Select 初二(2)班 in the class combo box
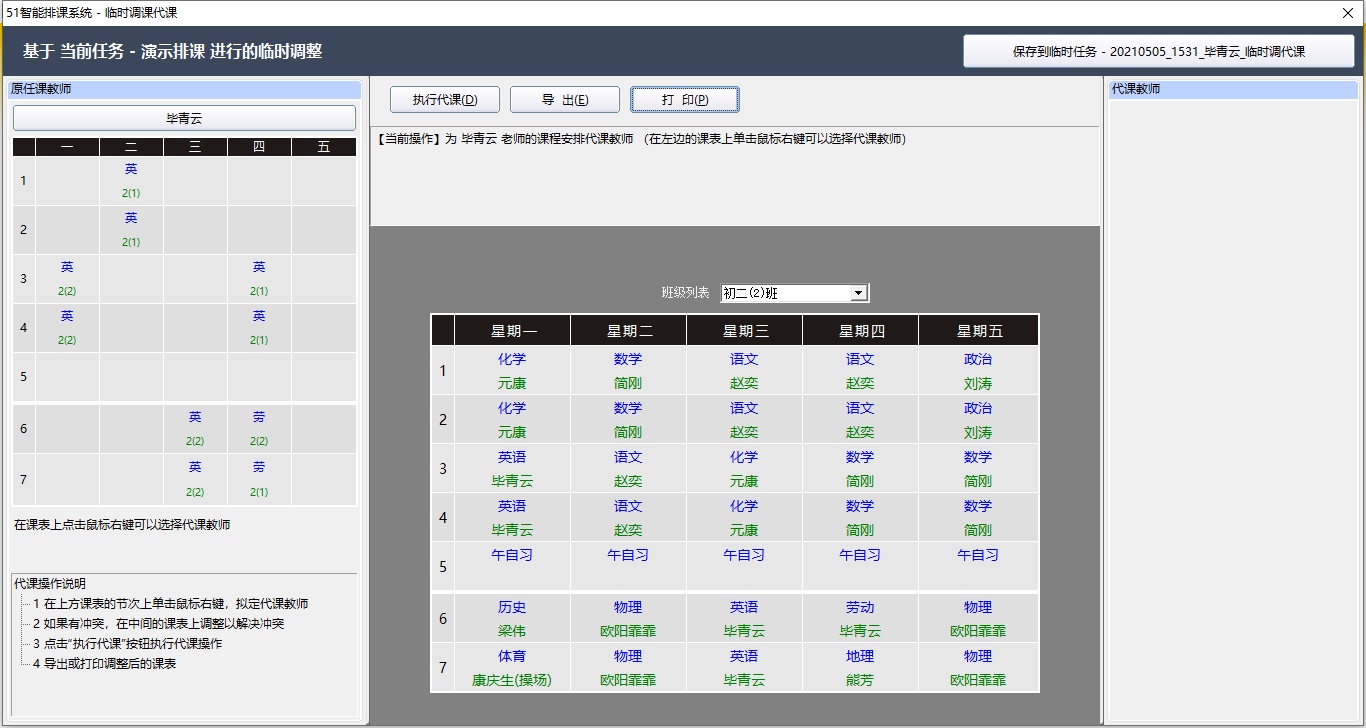The height and width of the screenshot is (728, 1366). (787, 292)
